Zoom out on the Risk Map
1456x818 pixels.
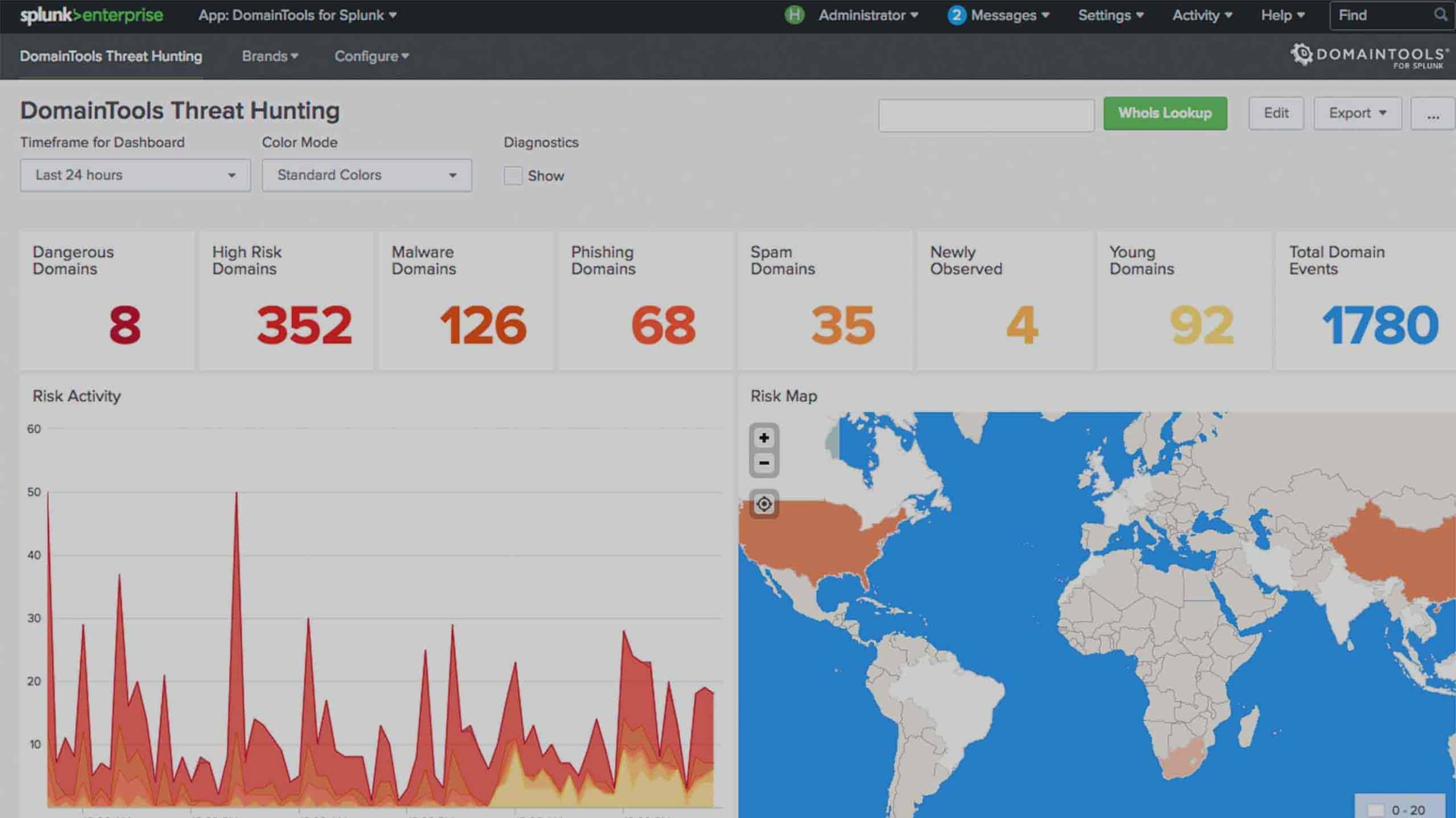(764, 463)
